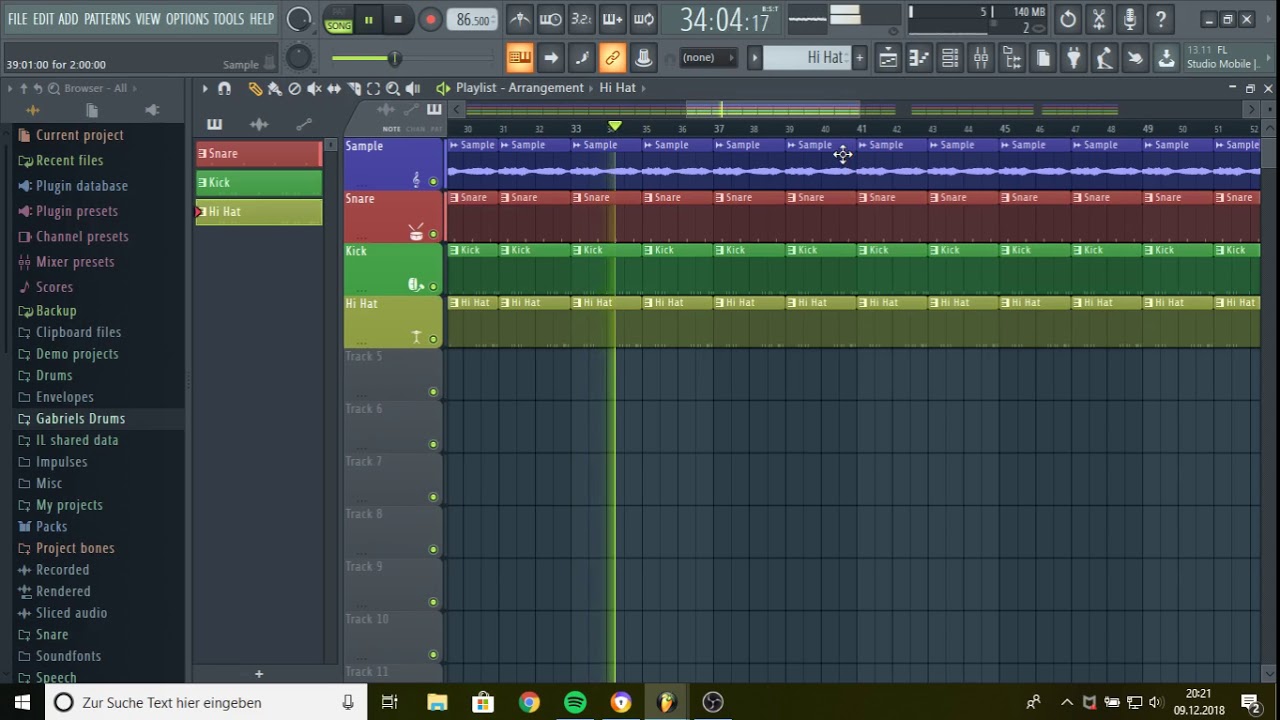Open the Browser view icon
Screen dimensions: 1280x720
click(1012, 58)
